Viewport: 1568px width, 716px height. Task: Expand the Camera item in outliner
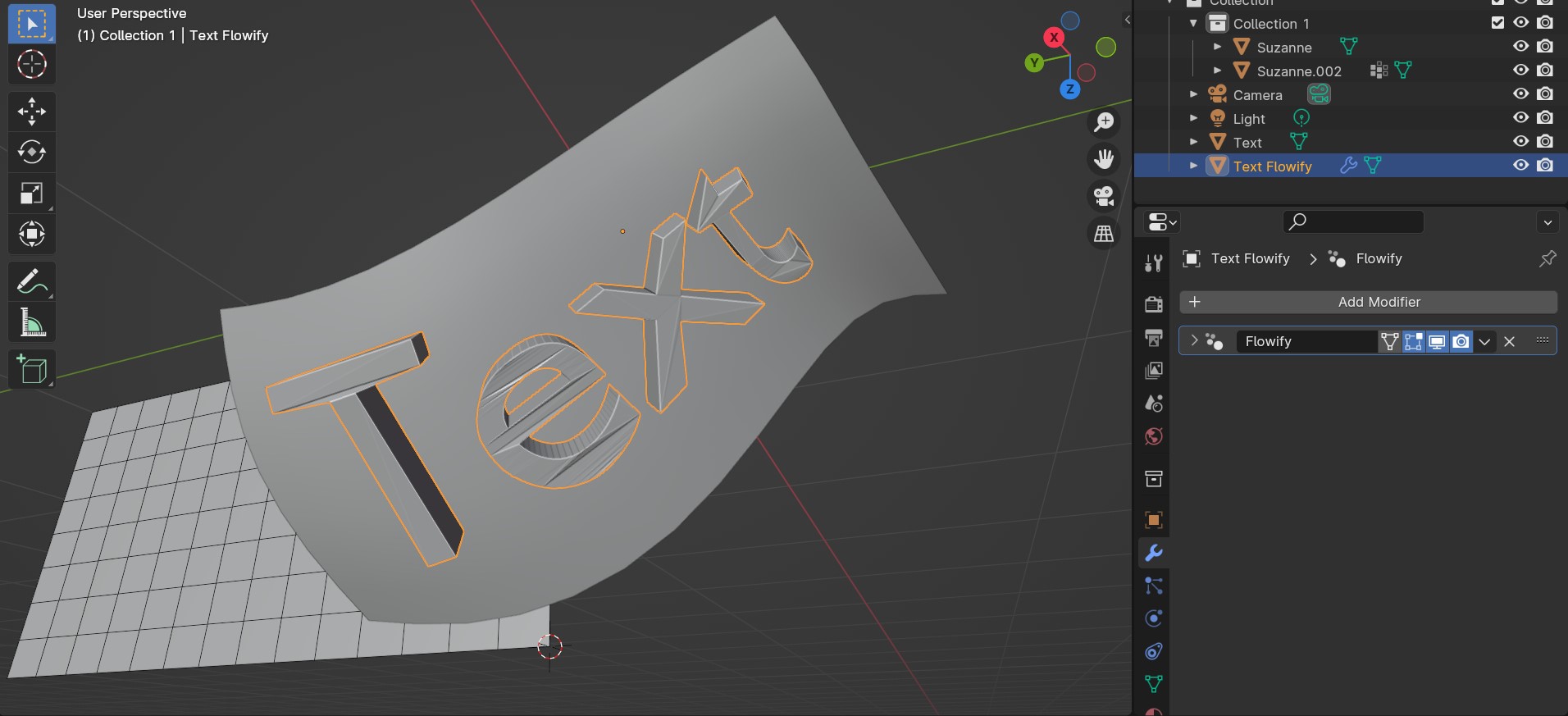[x=1194, y=94]
